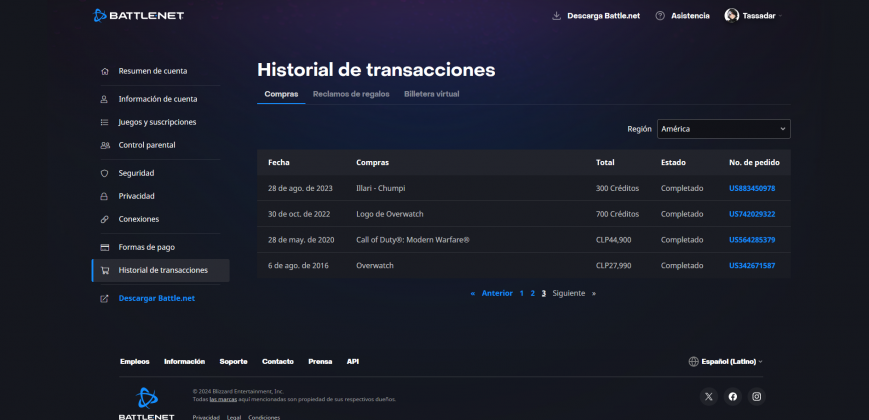The width and height of the screenshot is (869, 420).
Task: Click the first page double-arrow in pagination
Action: (473, 293)
